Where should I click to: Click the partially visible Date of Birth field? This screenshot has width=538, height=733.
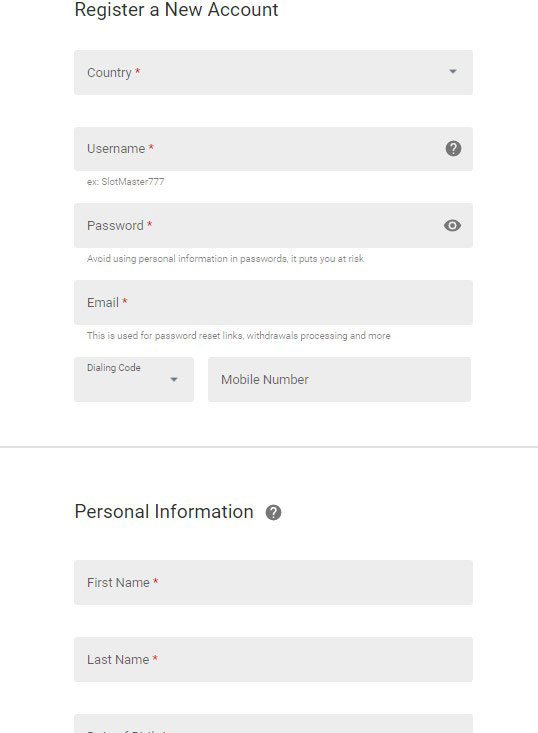click(273, 724)
